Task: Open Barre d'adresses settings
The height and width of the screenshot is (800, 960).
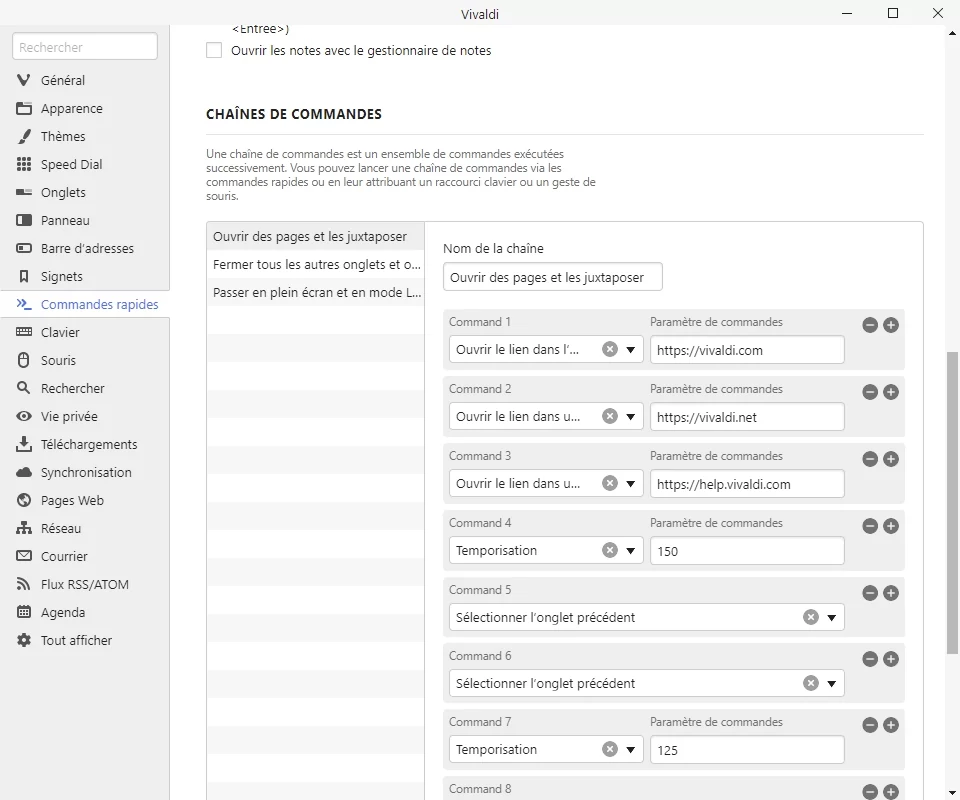Action: point(84,249)
